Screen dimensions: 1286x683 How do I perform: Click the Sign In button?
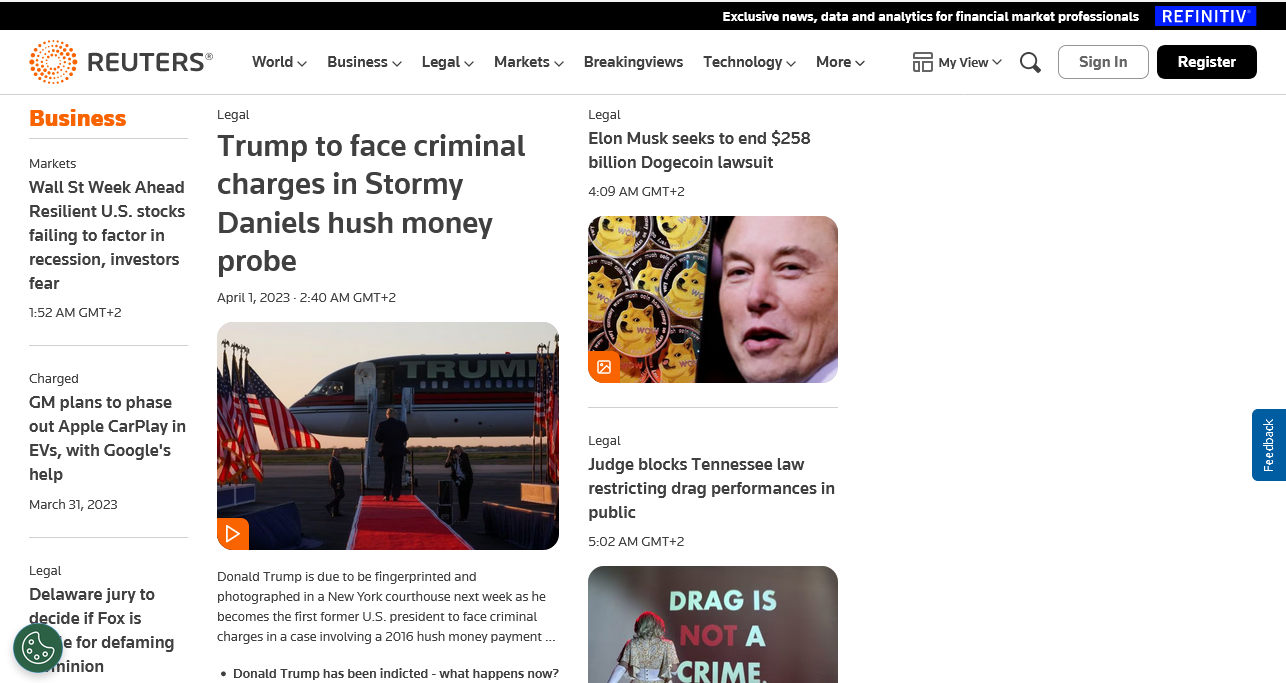[1103, 62]
